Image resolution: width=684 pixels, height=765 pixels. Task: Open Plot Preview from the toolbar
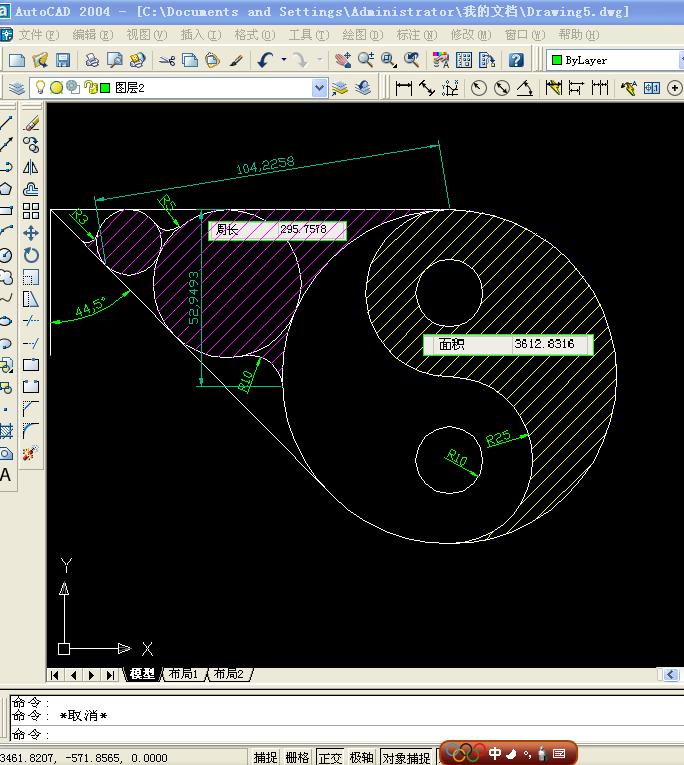click(x=115, y=60)
